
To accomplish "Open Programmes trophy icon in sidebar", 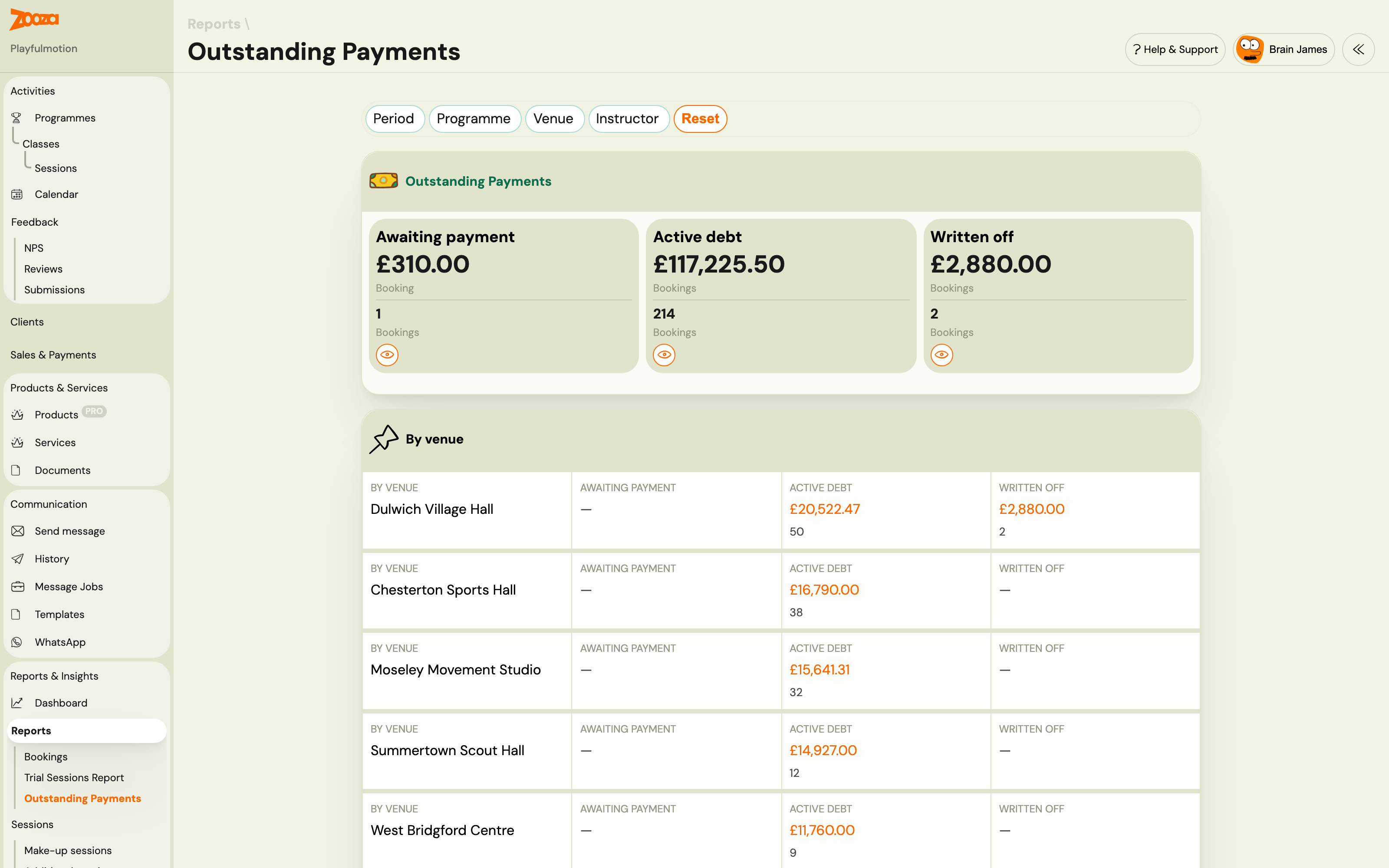I will point(16,118).
